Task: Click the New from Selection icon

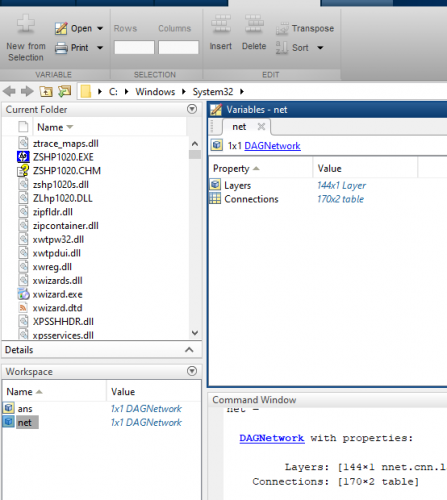Action: point(26,24)
